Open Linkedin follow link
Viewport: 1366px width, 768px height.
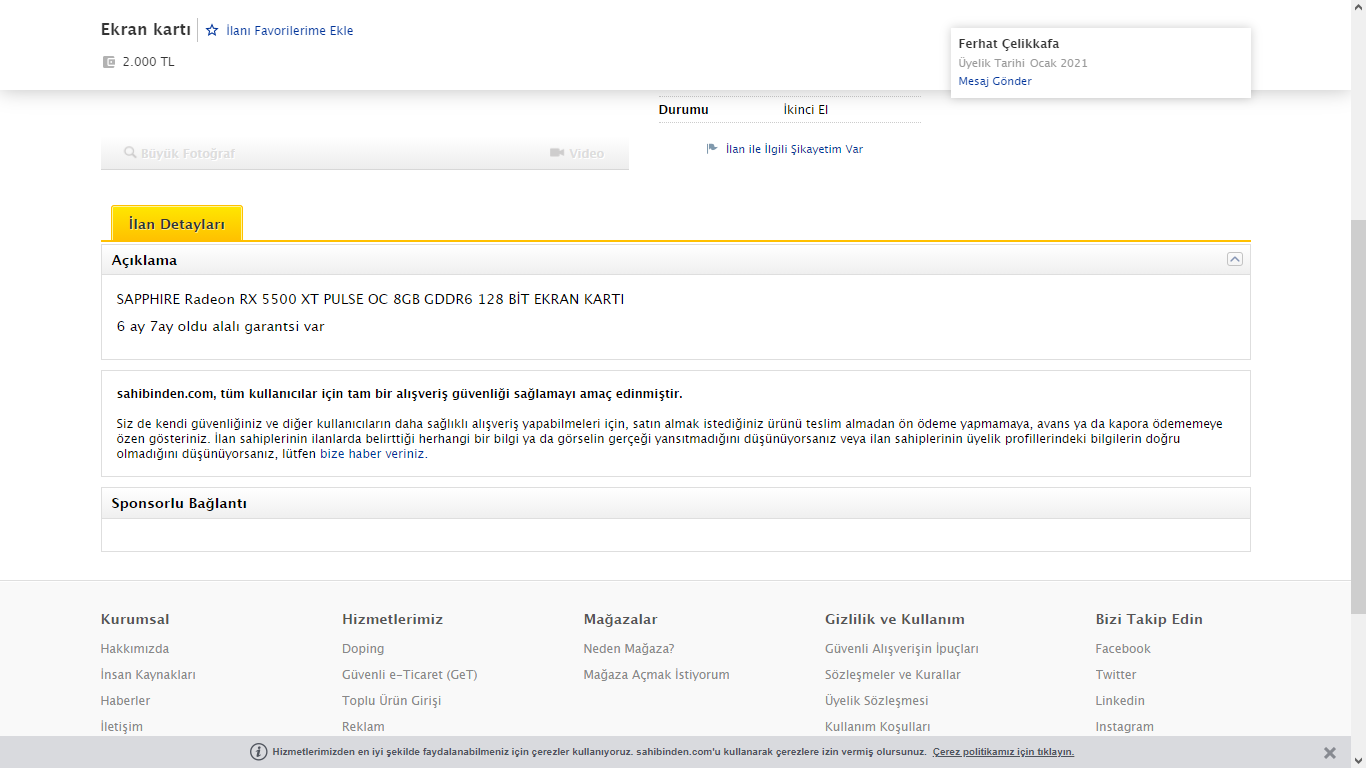(1120, 701)
